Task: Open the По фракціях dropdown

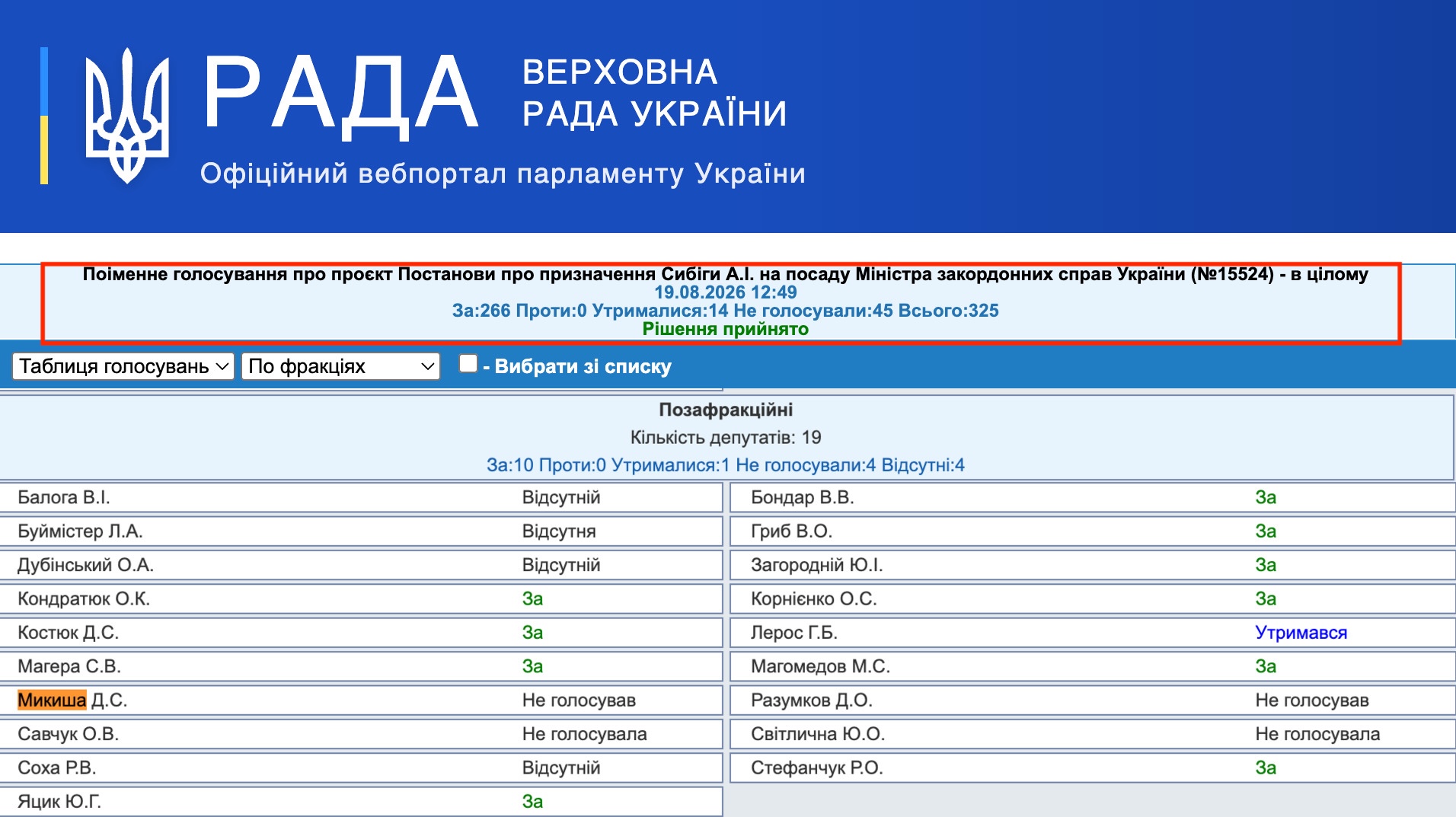Action: (341, 366)
